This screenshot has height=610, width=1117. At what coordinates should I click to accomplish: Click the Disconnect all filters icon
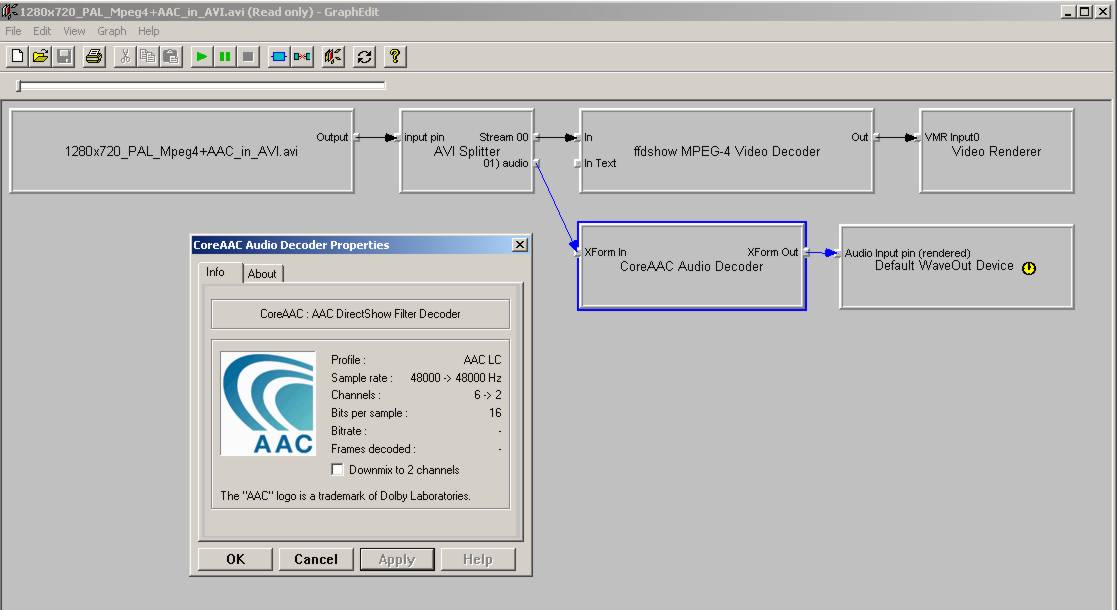(302, 57)
